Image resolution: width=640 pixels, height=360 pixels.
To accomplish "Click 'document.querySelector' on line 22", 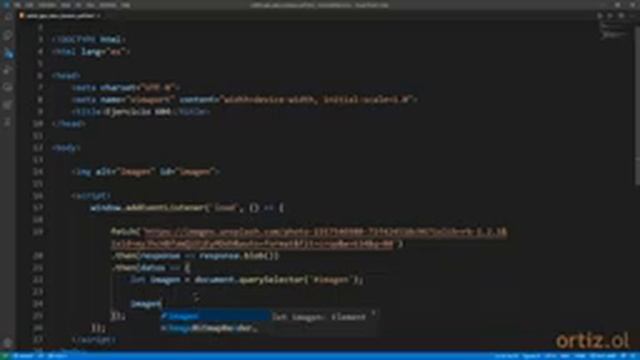I will tap(249, 280).
